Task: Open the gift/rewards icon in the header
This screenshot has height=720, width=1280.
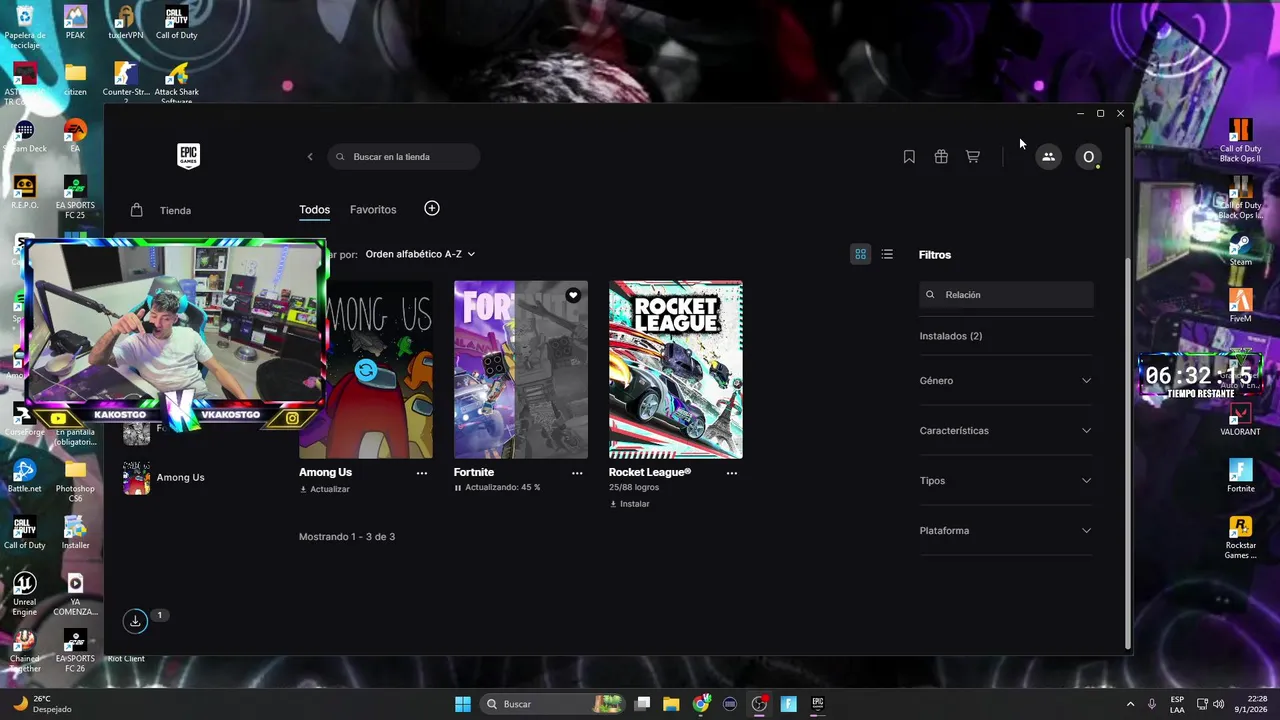Action: tap(941, 157)
